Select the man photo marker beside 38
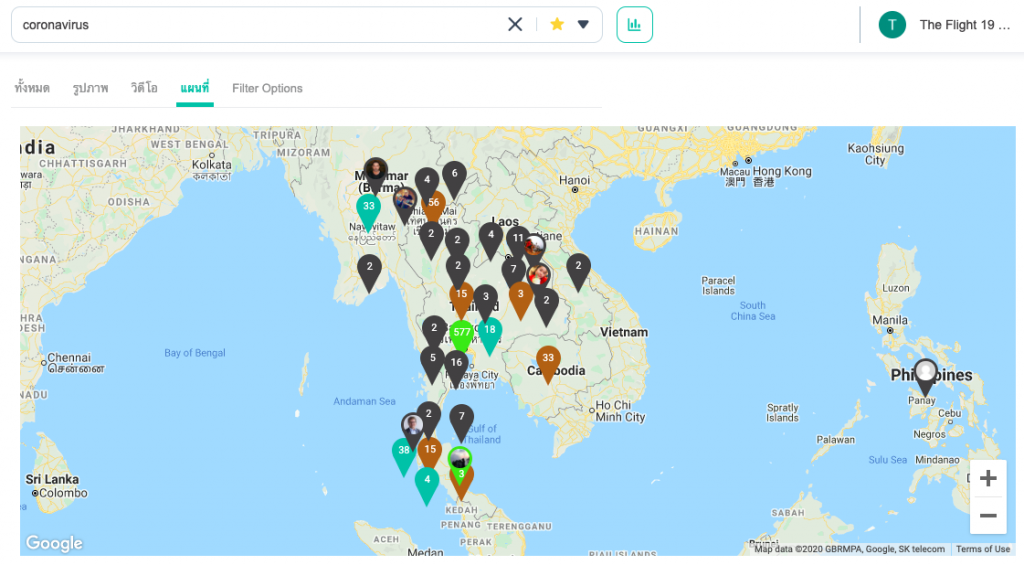This screenshot has width=1024, height=565. [412, 428]
